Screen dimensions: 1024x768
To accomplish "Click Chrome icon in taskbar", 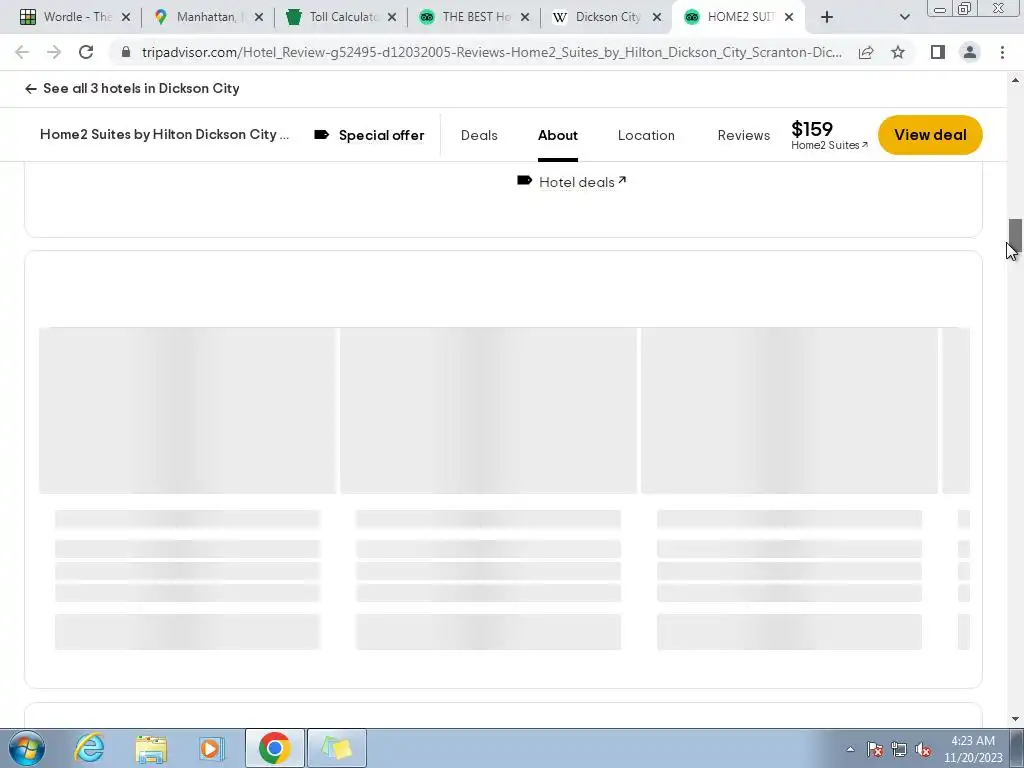I will click(x=274, y=748).
